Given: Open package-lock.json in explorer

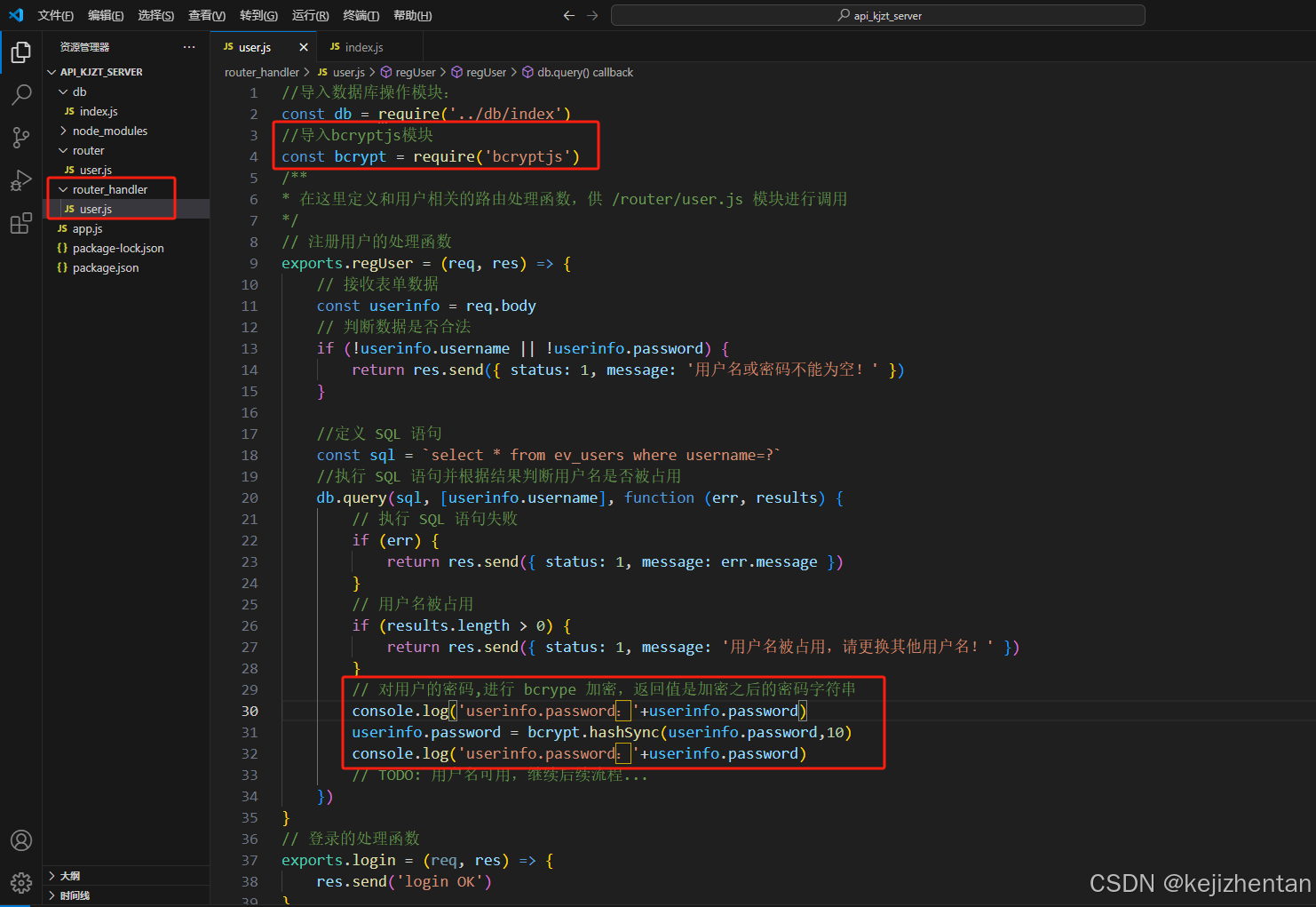Looking at the screenshot, I should pyautogui.click(x=126, y=248).
